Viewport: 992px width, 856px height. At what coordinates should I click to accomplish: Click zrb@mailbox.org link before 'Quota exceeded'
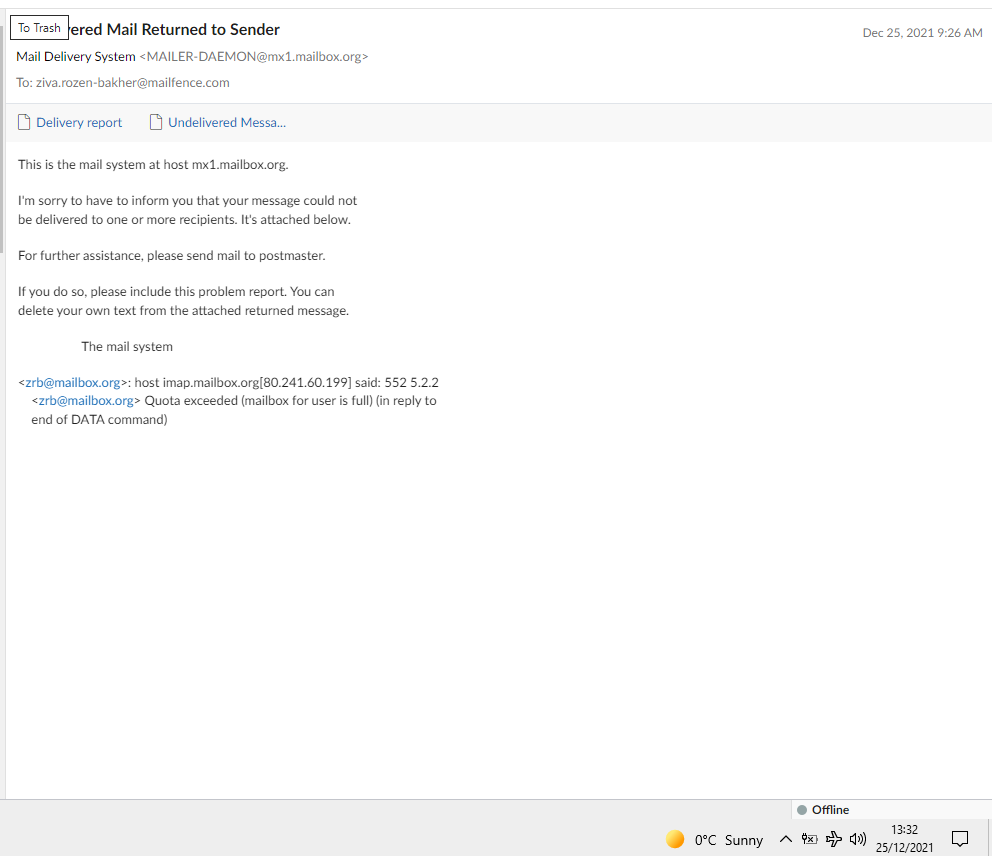click(86, 400)
